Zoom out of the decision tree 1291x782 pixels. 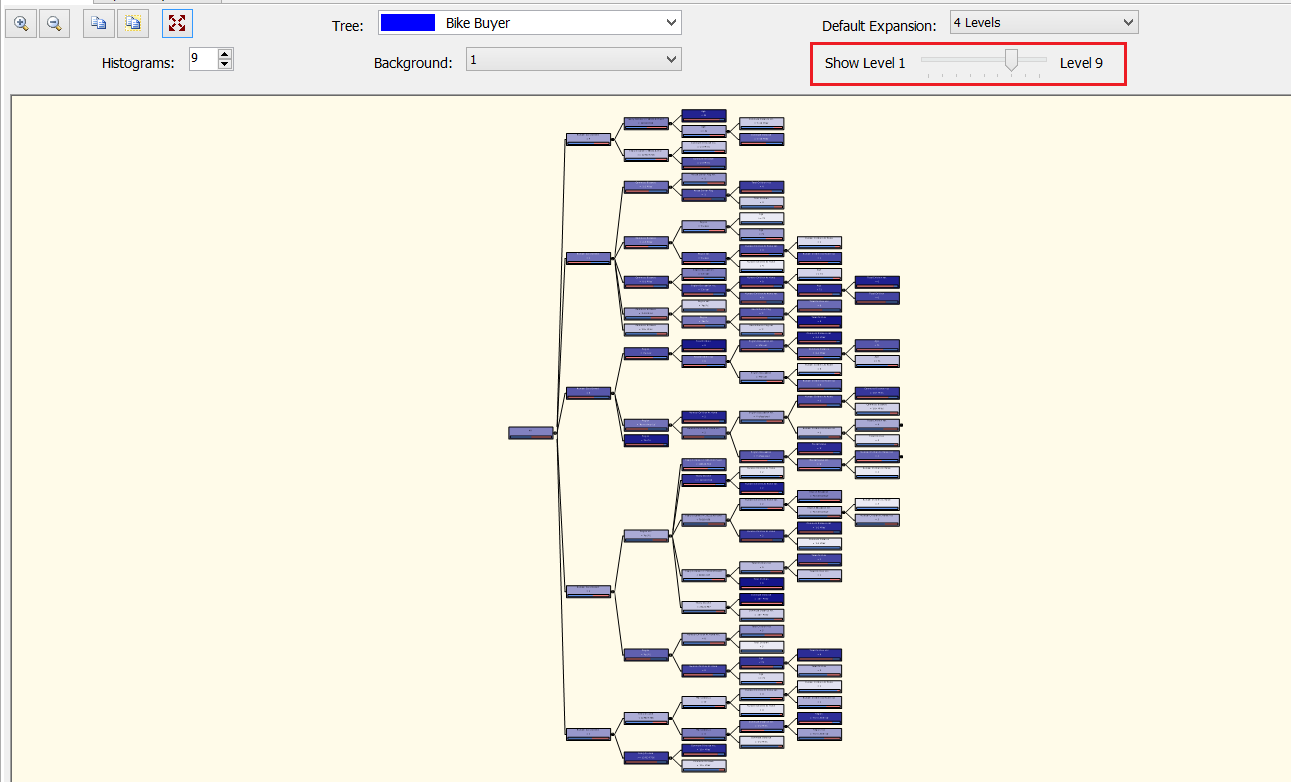(x=55, y=22)
